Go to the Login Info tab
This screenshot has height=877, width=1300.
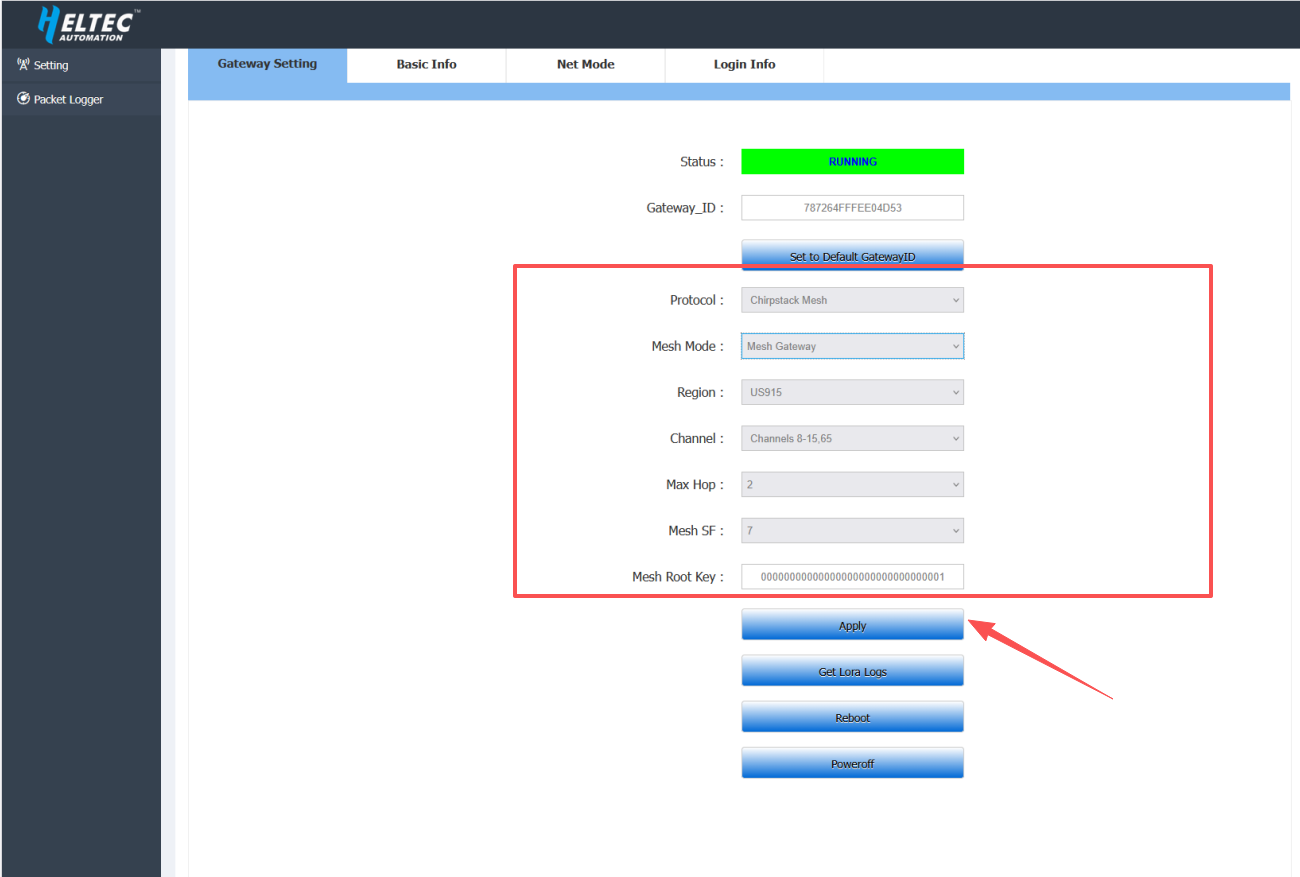click(744, 64)
